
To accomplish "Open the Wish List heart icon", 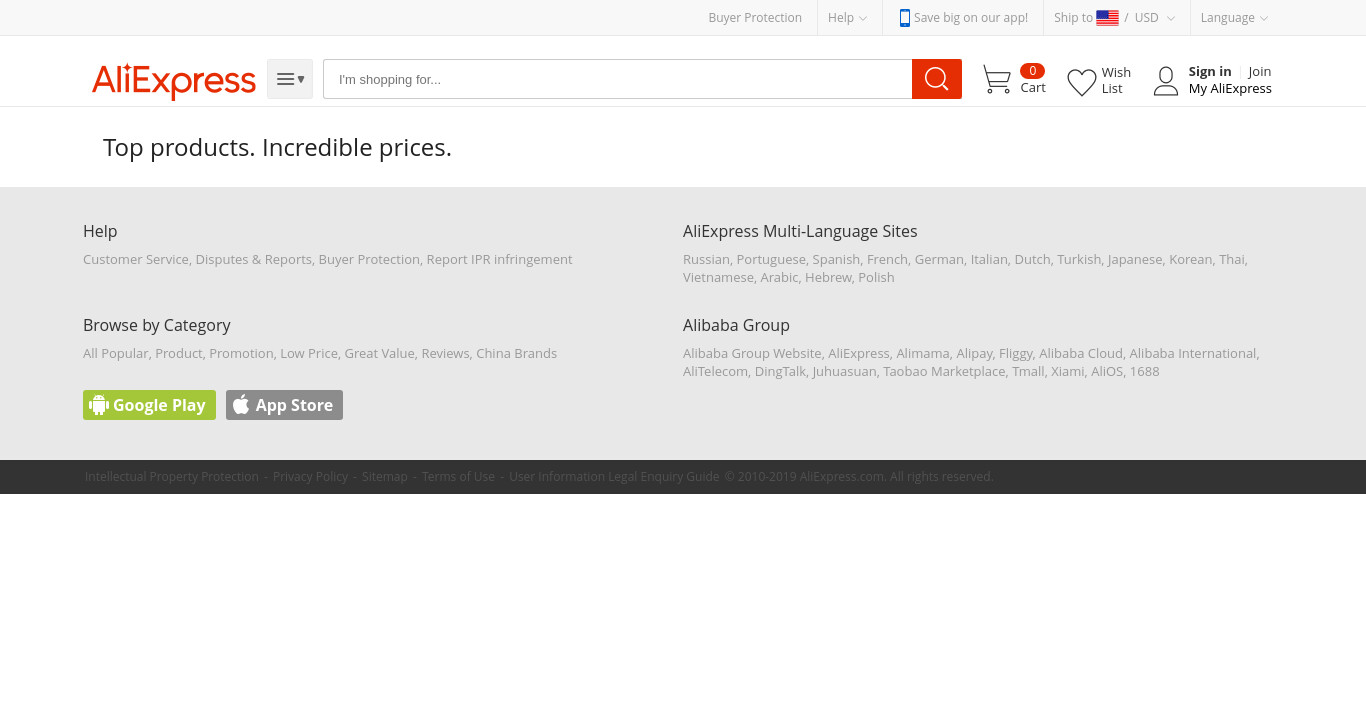I will tap(1082, 82).
